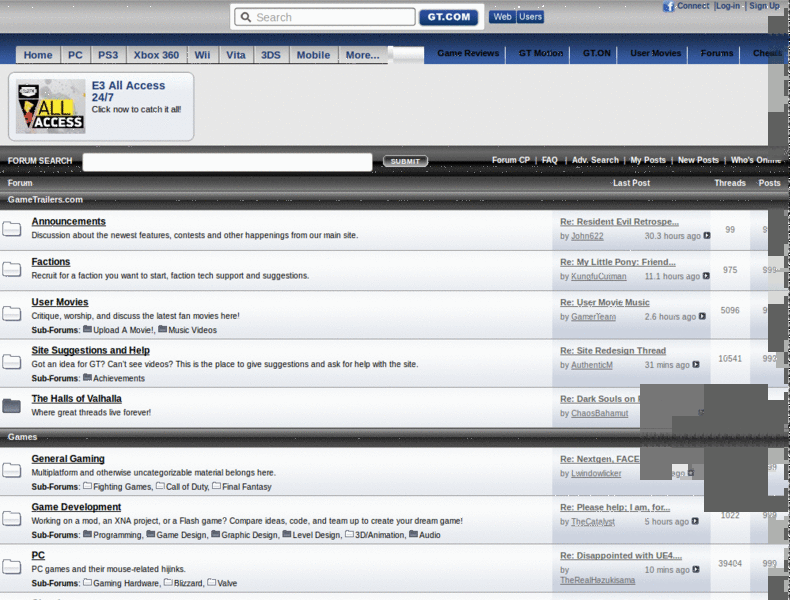Open the Adv. Search link
The height and width of the screenshot is (600, 800).
point(595,160)
